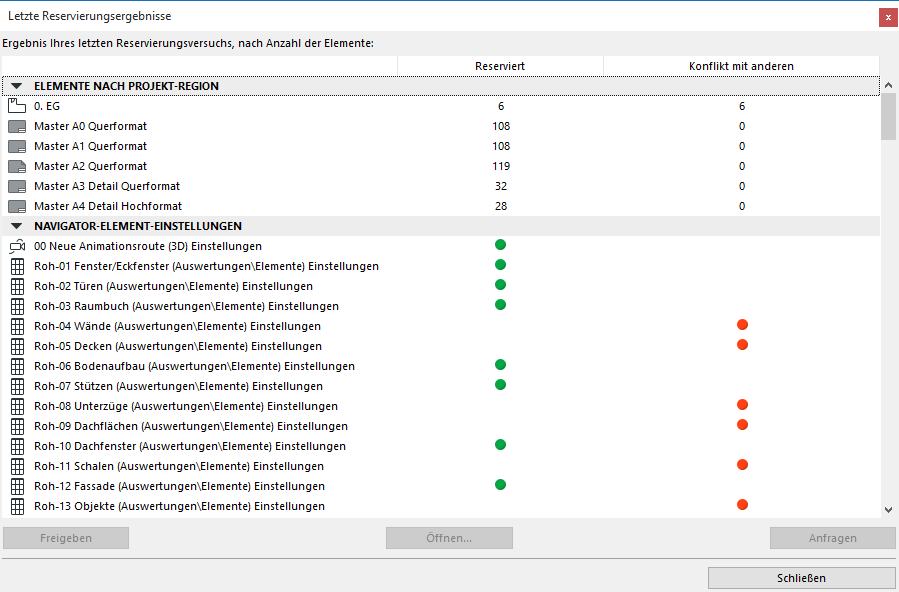
Task: Click schedule icon of Roh-11 Schalen
Action: (x=18, y=466)
